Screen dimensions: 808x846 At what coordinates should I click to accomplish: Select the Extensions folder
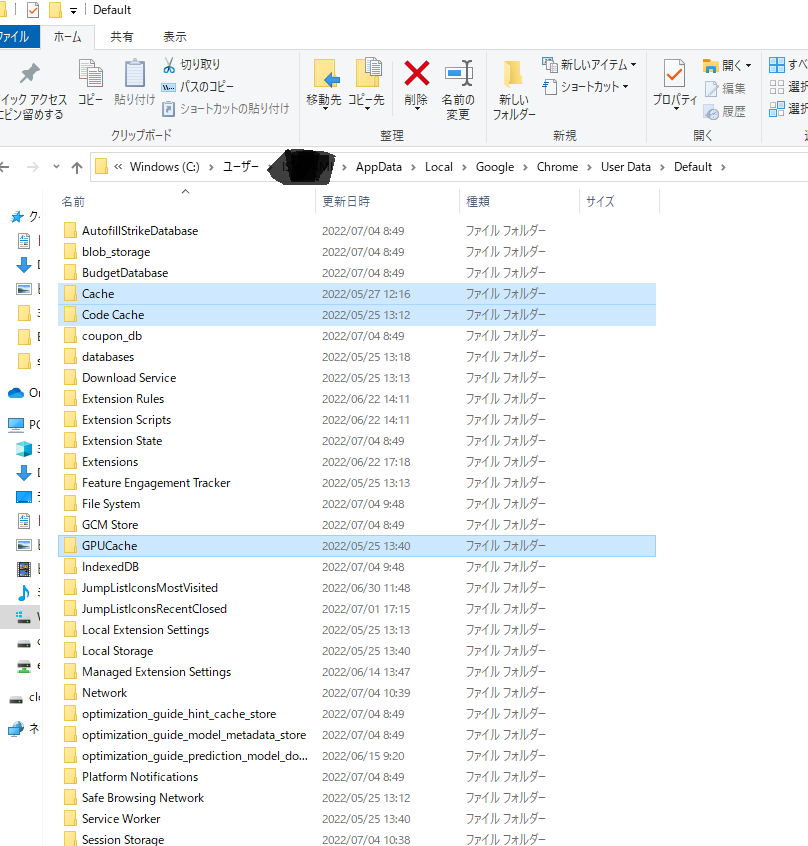pos(110,462)
